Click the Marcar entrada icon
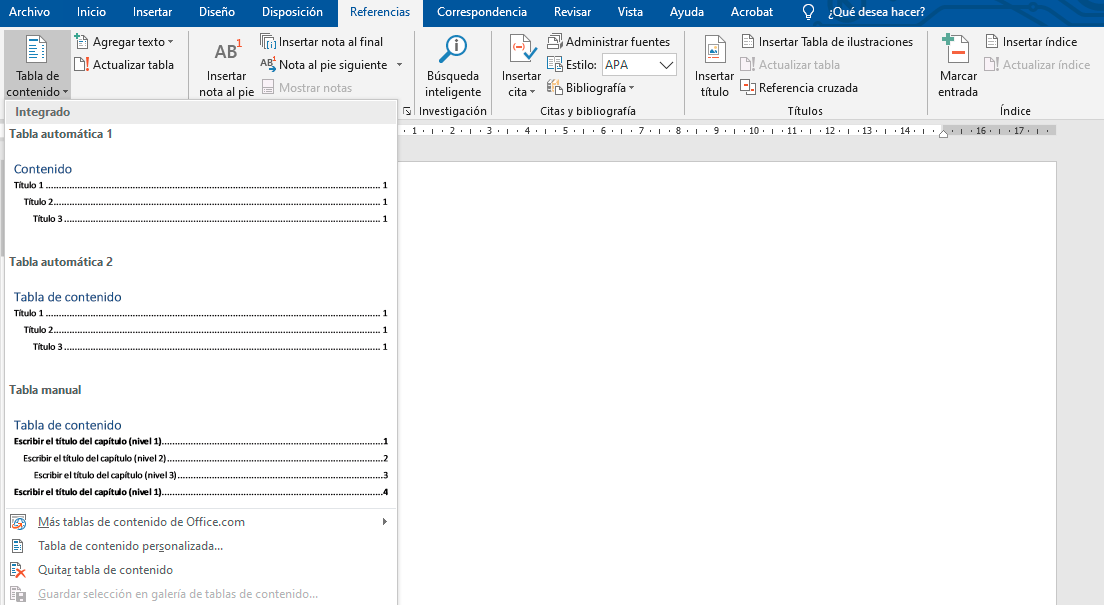 [x=957, y=51]
